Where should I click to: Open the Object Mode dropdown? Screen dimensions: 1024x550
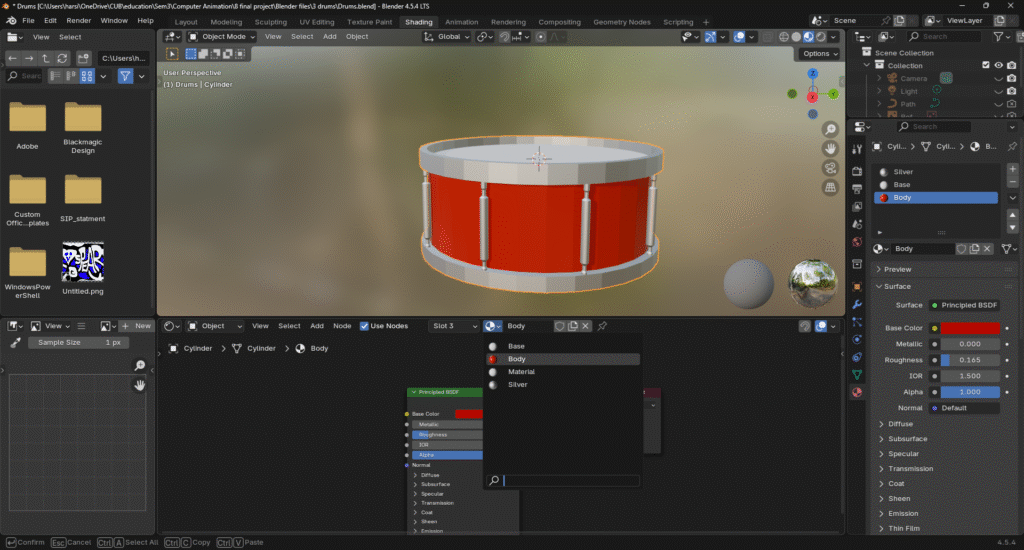(223, 37)
